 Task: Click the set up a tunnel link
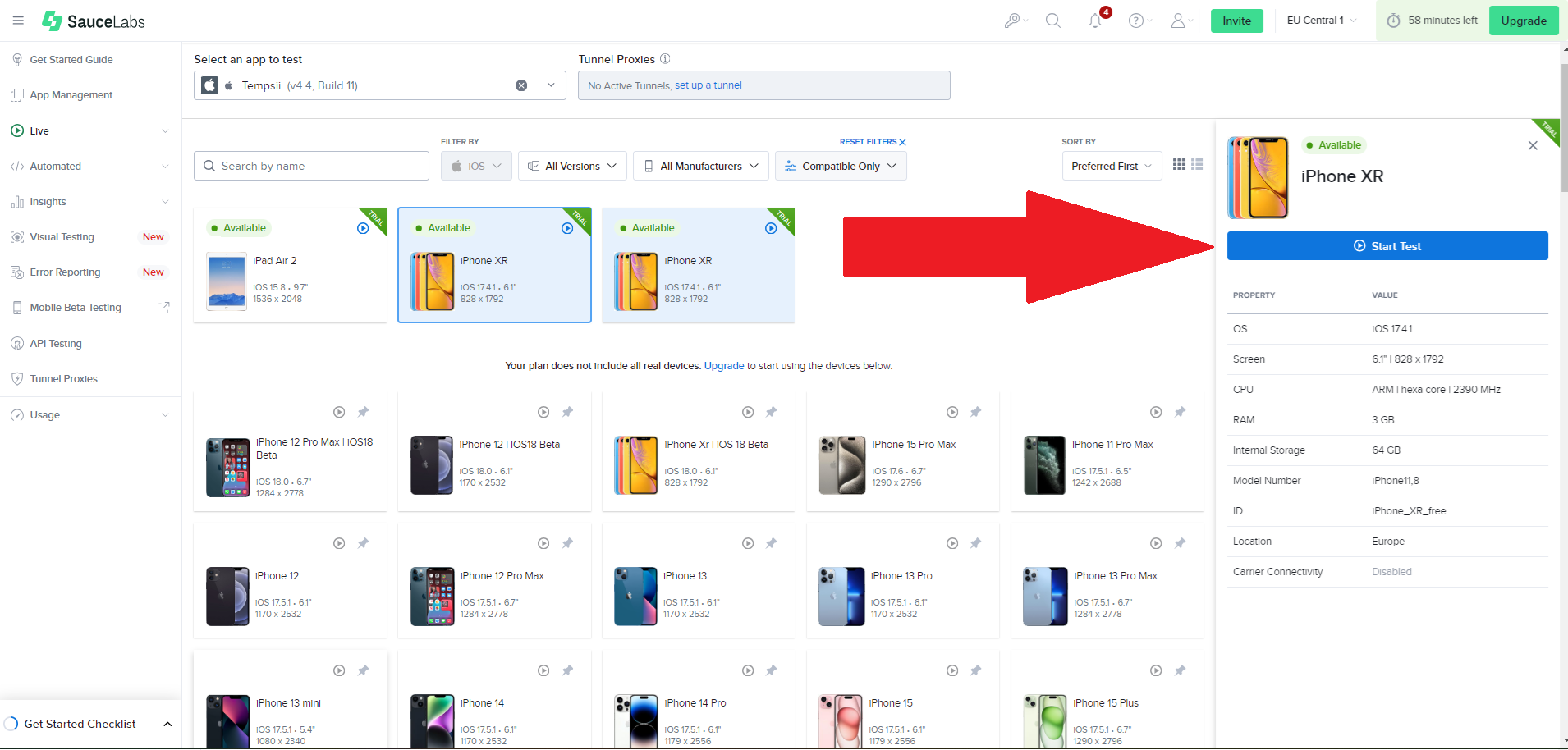[x=708, y=85]
